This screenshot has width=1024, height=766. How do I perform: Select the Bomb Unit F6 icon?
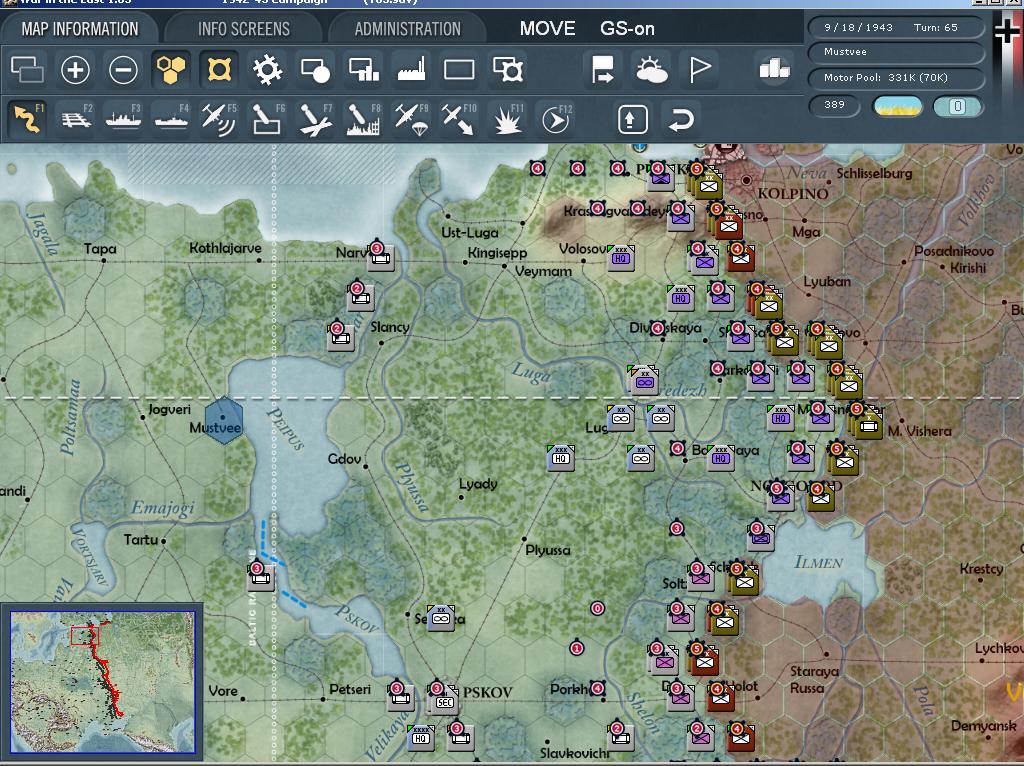coord(268,119)
